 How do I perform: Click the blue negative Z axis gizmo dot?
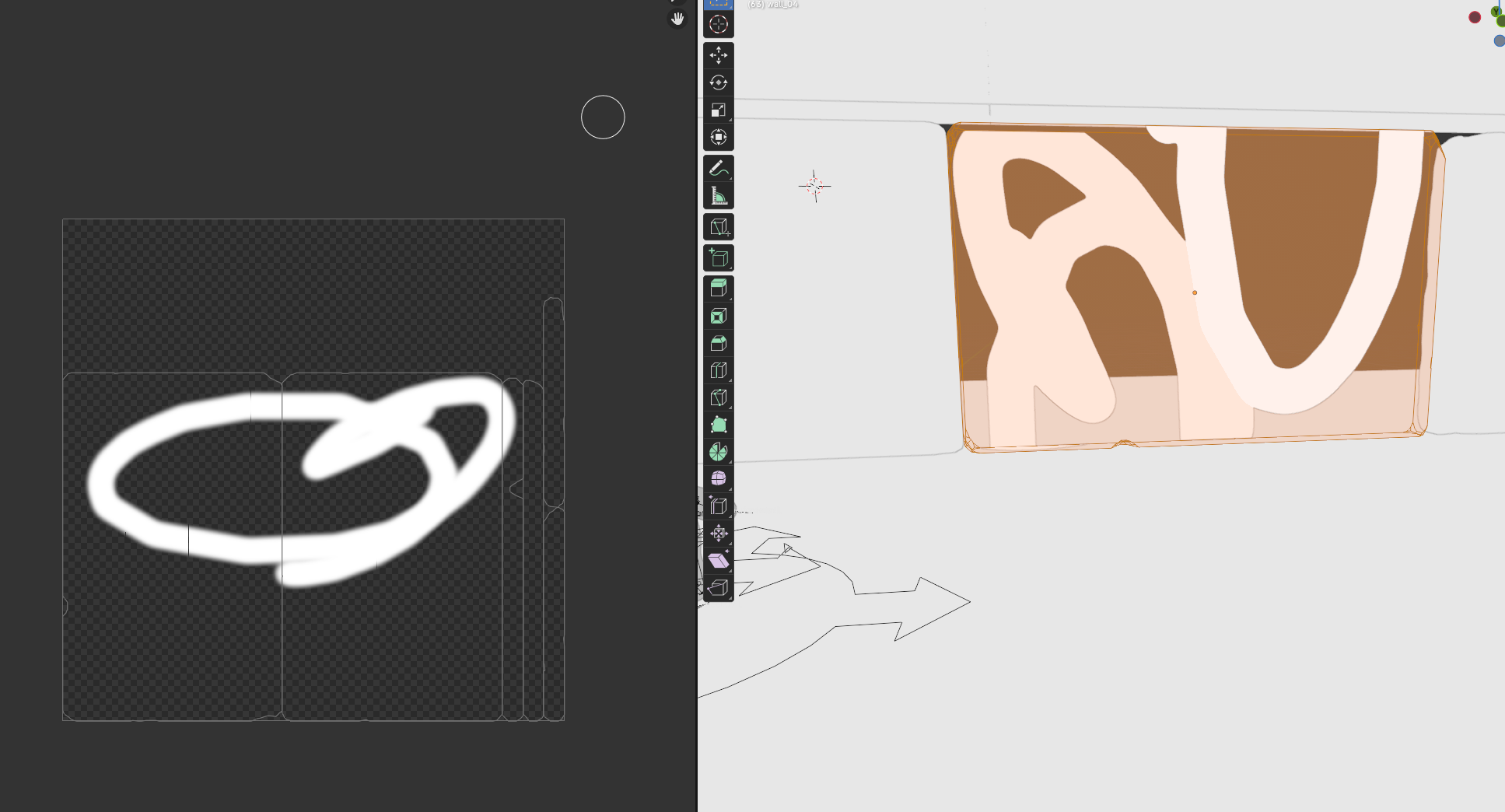click(x=1500, y=40)
